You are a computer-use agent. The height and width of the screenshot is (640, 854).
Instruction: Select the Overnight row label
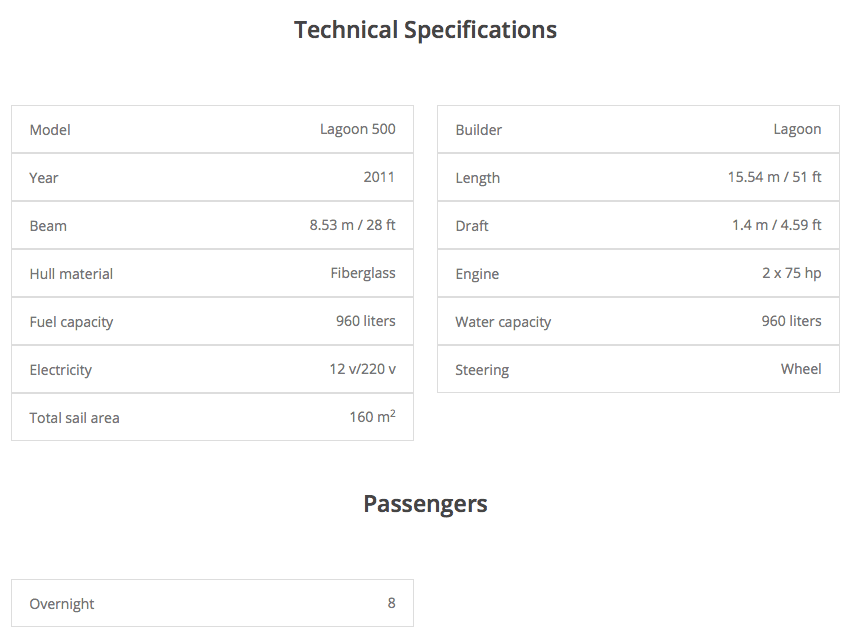coord(62,604)
